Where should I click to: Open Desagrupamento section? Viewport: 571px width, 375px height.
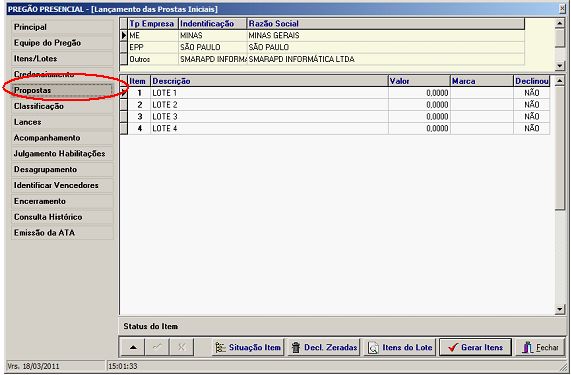[62, 170]
